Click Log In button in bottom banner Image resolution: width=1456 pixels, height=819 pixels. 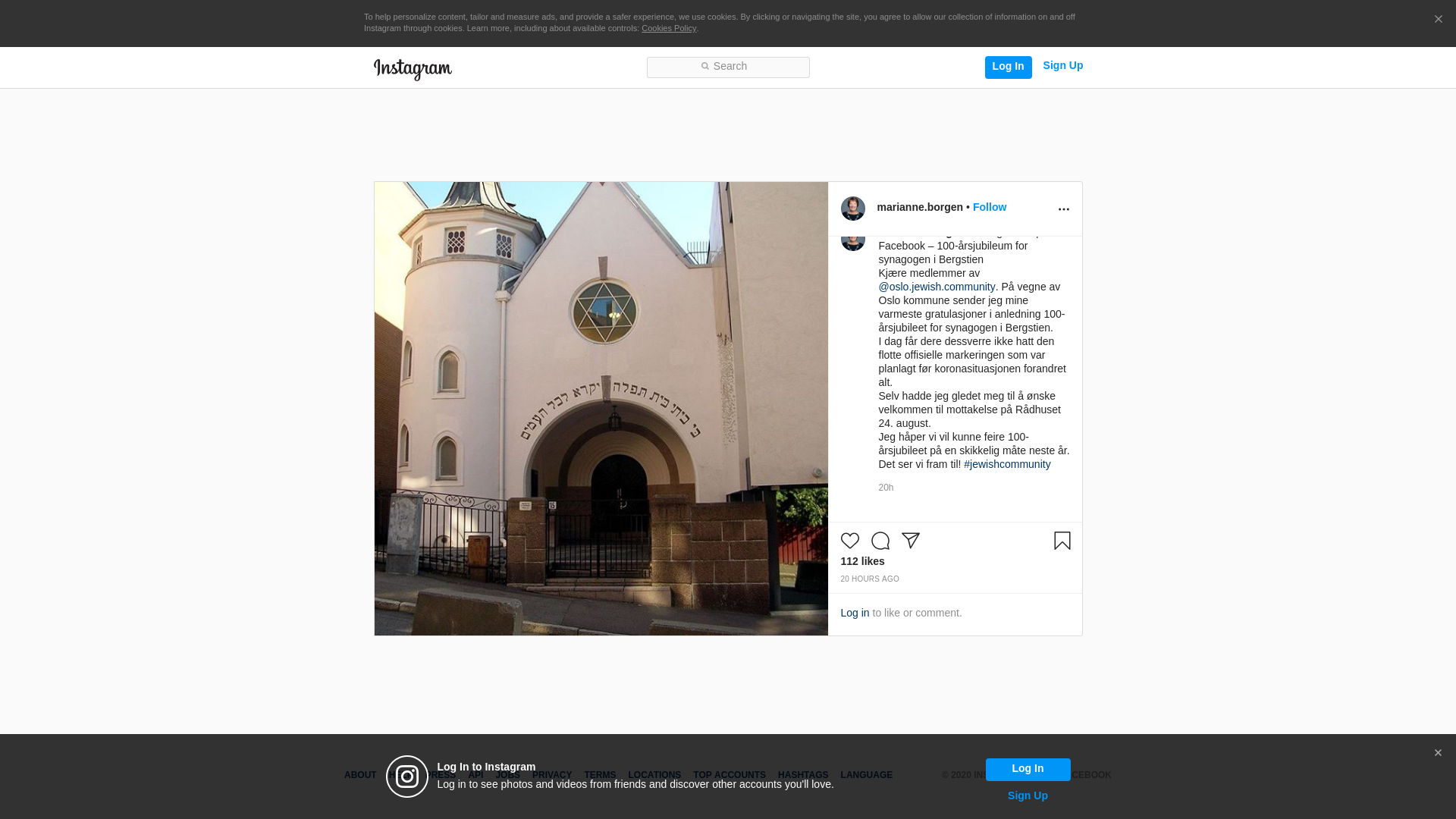pyautogui.click(x=1028, y=770)
